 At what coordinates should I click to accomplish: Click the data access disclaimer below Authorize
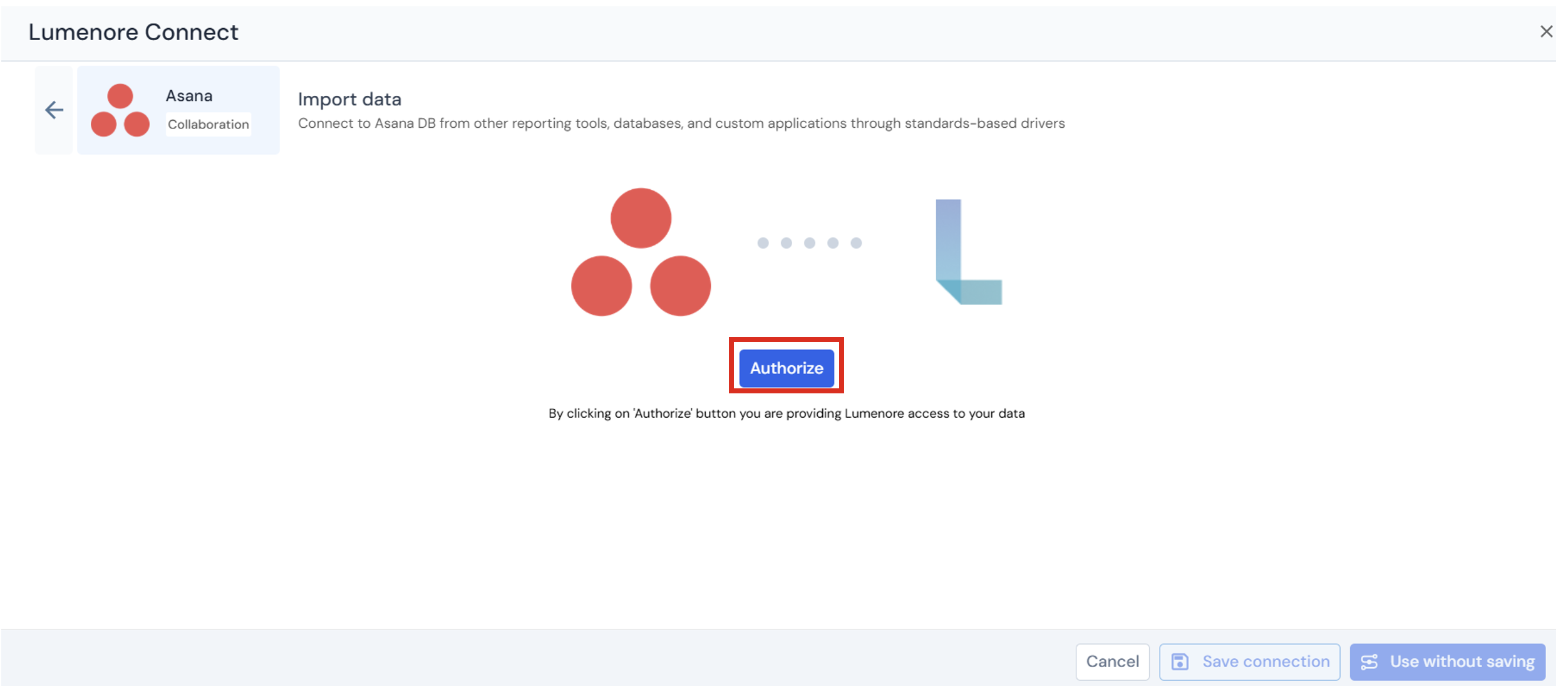point(787,413)
